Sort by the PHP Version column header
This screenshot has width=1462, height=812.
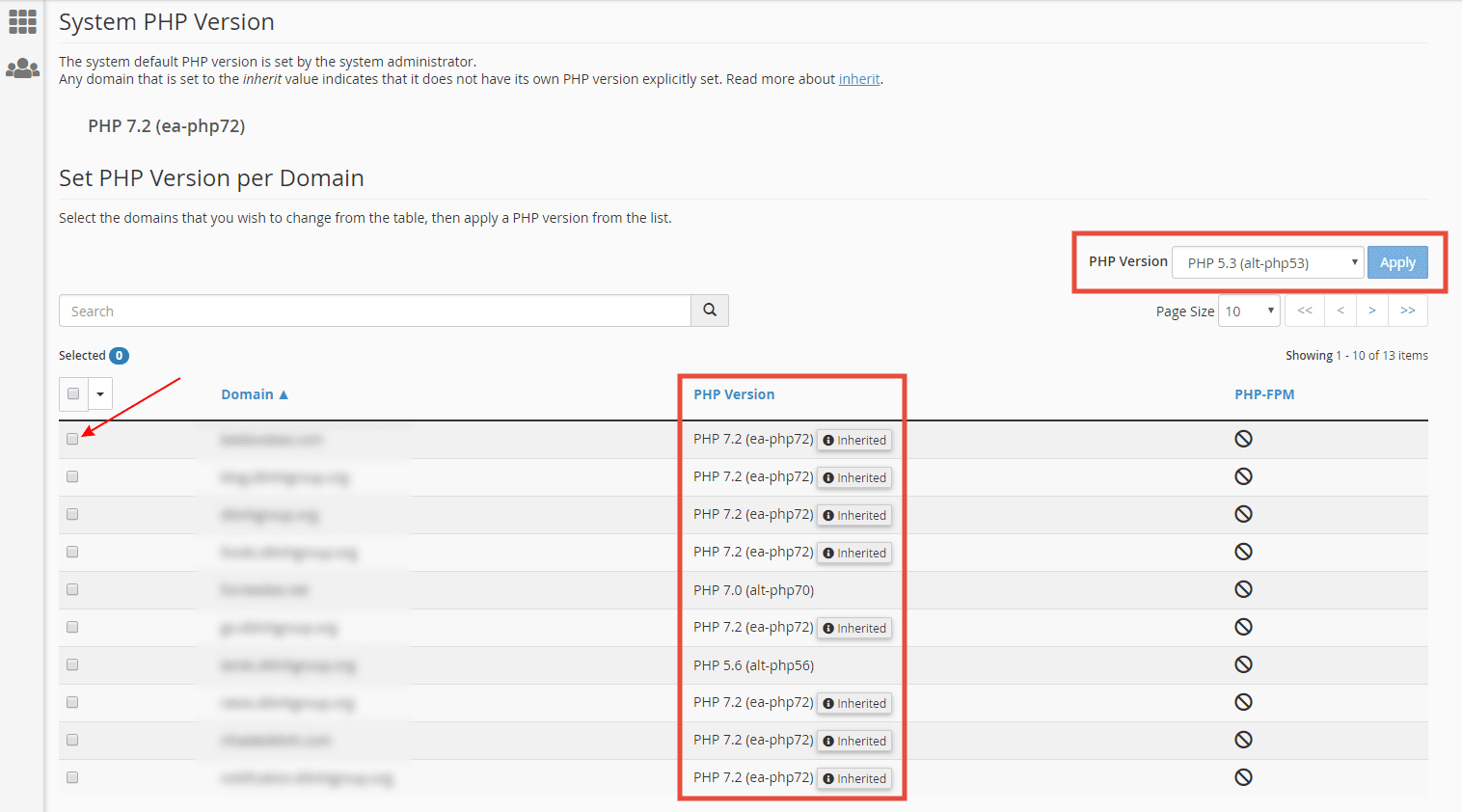734,394
